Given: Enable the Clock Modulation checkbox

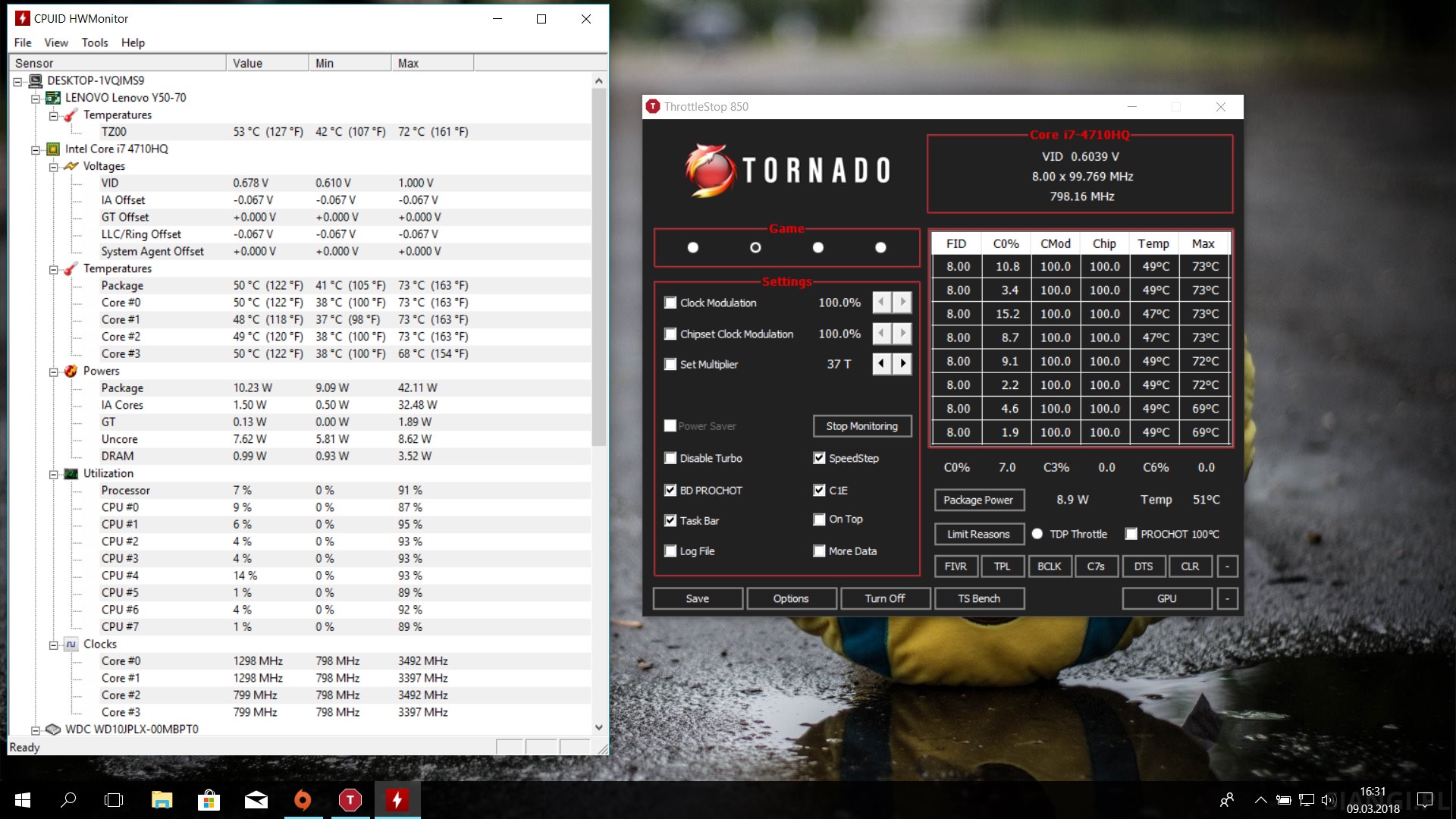Looking at the screenshot, I should pyautogui.click(x=670, y=303).
